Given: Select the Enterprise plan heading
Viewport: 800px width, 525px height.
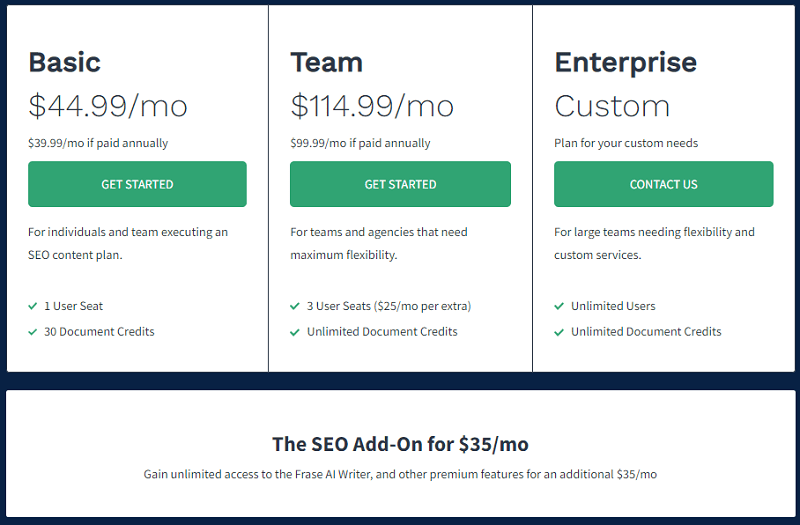Looking at the screenshot, I should [x=626, y=63].
